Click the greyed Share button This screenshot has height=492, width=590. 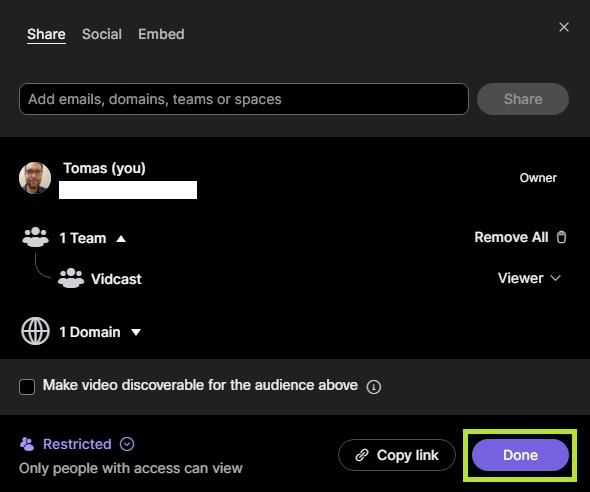pyautogui.click(x=523, y=99)
